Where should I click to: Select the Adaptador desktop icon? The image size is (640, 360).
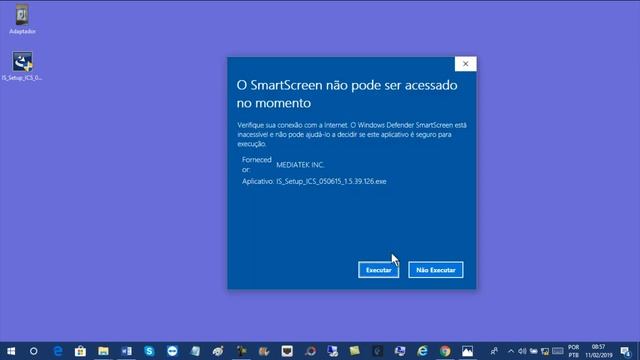point(22,19)
